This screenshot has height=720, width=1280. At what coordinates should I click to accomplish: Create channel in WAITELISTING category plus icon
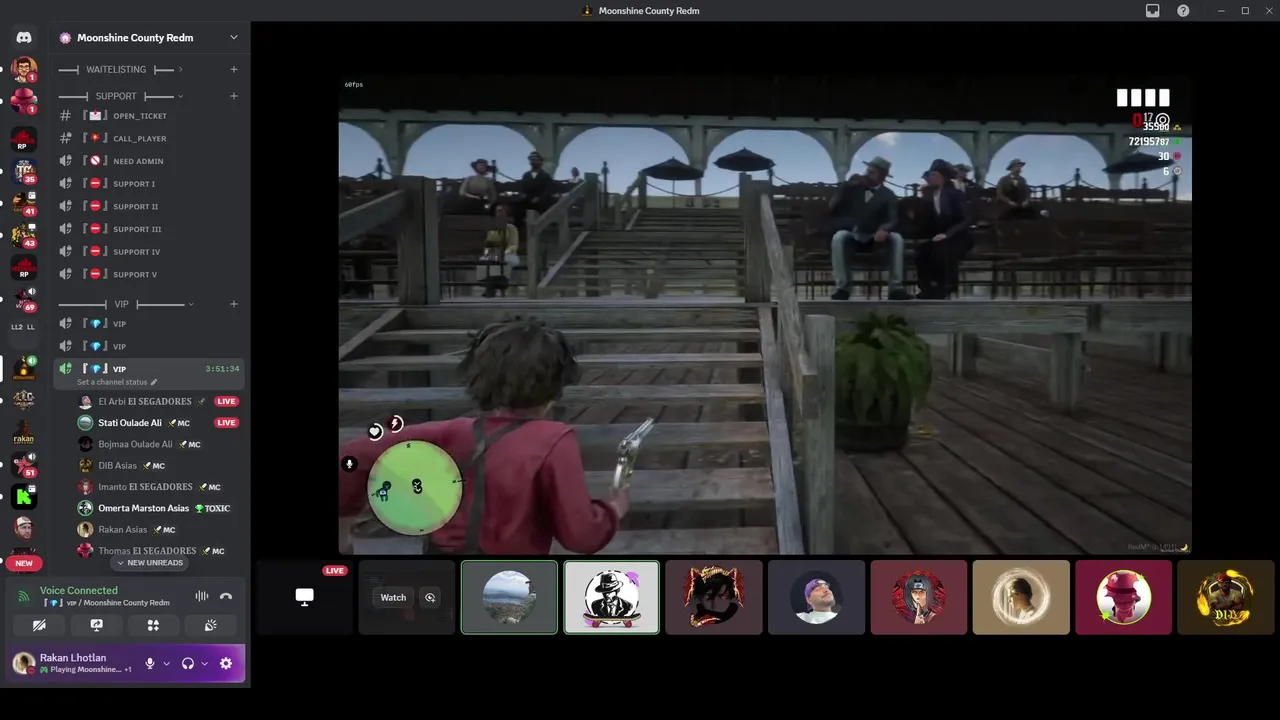coord(234,69)
